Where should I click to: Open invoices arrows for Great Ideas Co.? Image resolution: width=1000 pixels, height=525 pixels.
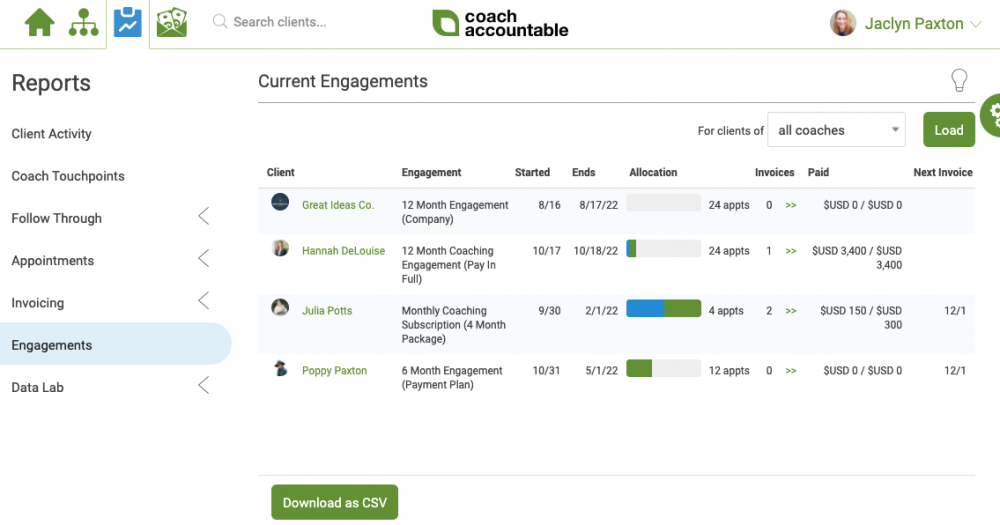791,205
